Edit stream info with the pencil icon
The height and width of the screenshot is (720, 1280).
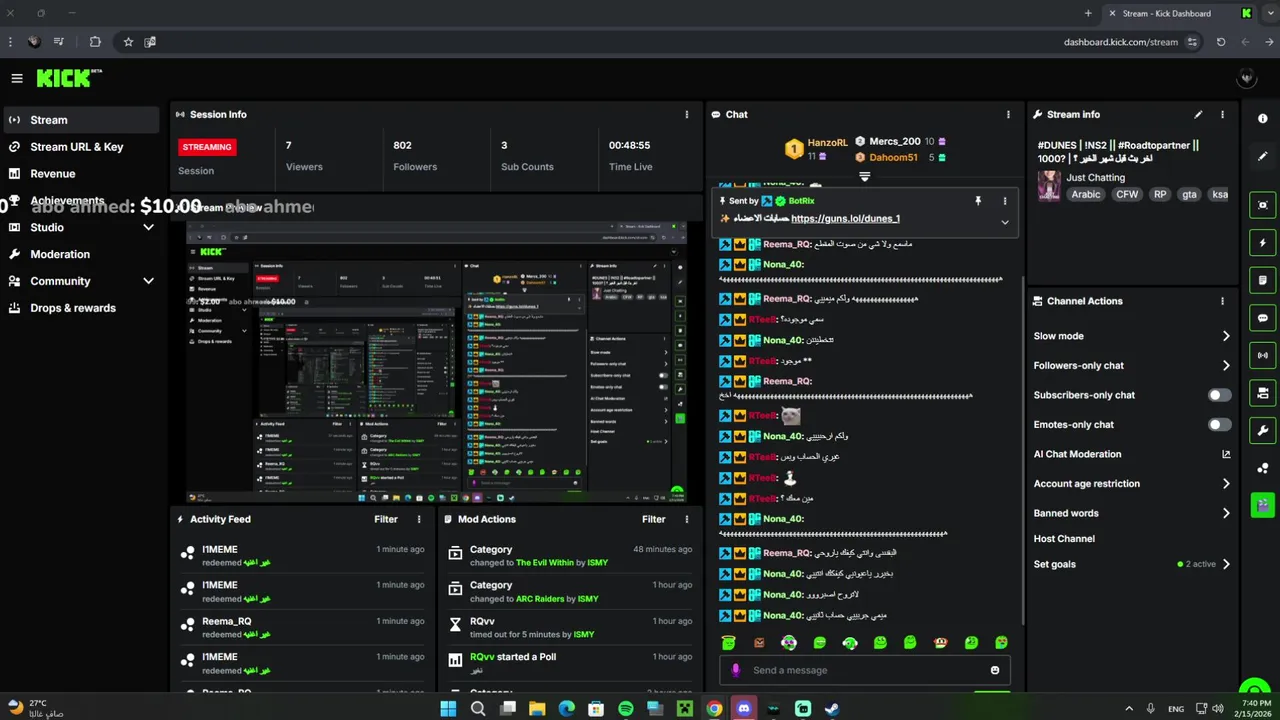(1198, 114)
